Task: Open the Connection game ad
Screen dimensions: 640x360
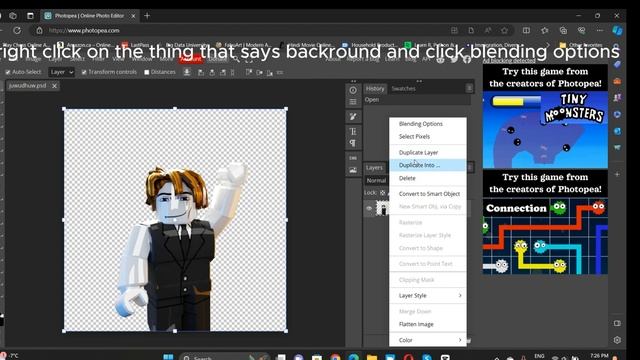Action: [x=545, y=222]
